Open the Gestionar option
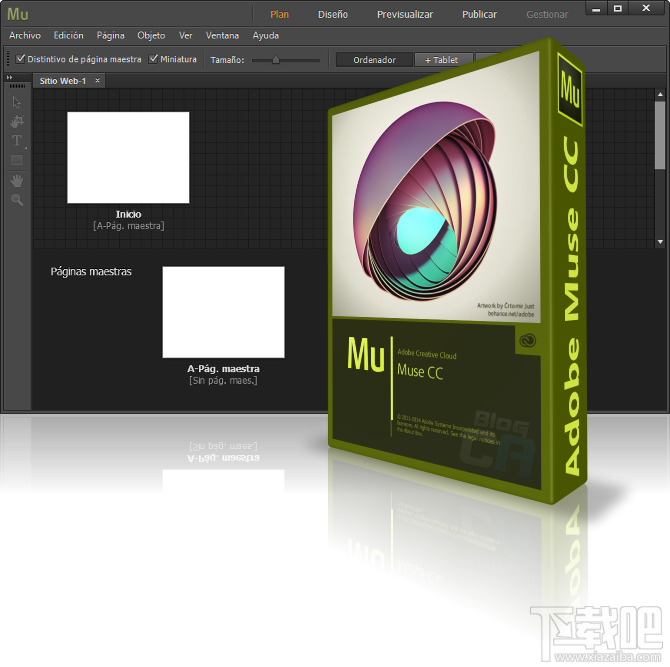Screen dimensions: 670x667 pyautogui.click(x=547, y=15)
